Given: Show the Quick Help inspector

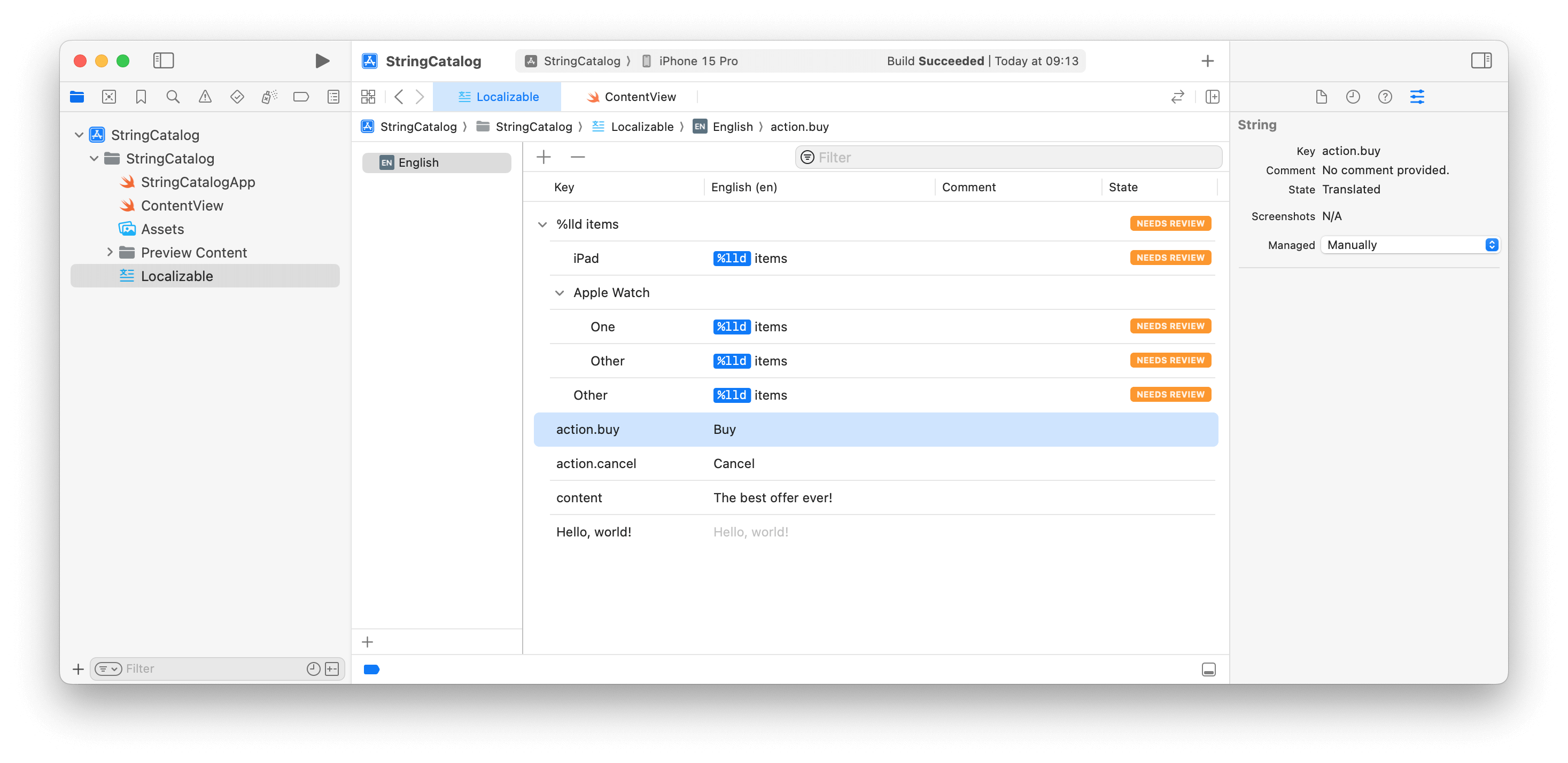Looking at the screenshot, I should (x=1385, y=97).
